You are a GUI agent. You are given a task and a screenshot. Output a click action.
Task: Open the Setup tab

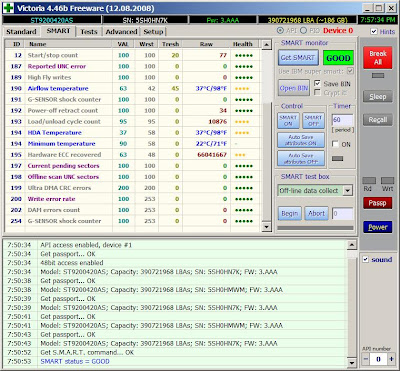[153, 32]
